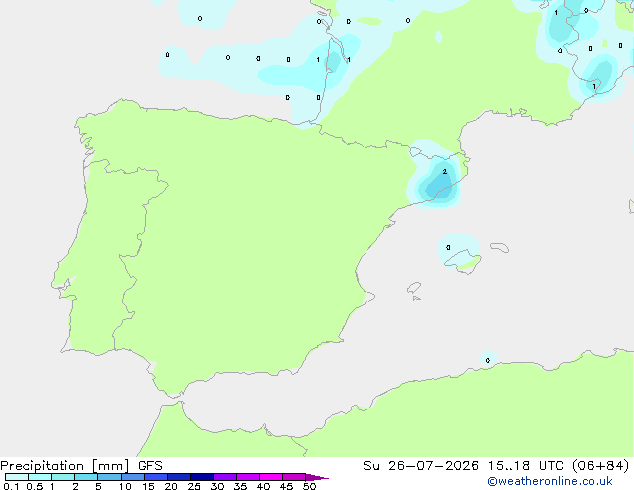Select the 5–10 mm legend color swatch

pos(109,477)
